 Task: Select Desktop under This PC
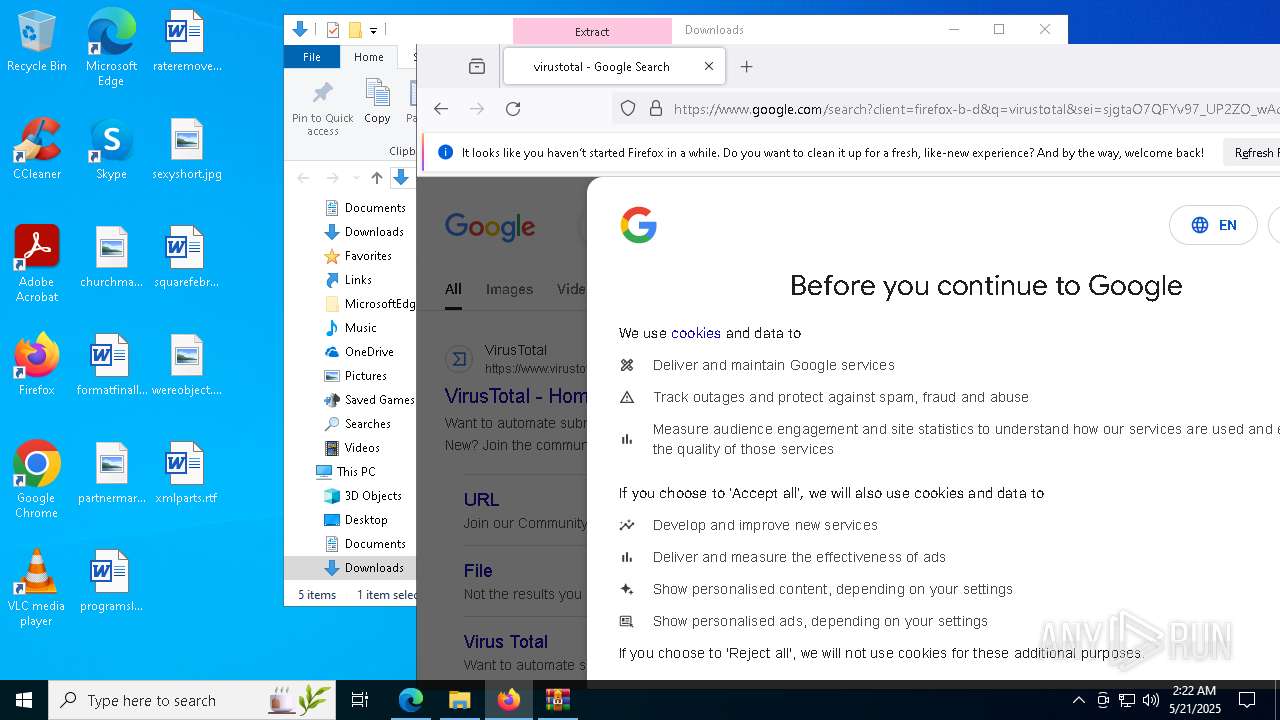click(x=357, y=520)
